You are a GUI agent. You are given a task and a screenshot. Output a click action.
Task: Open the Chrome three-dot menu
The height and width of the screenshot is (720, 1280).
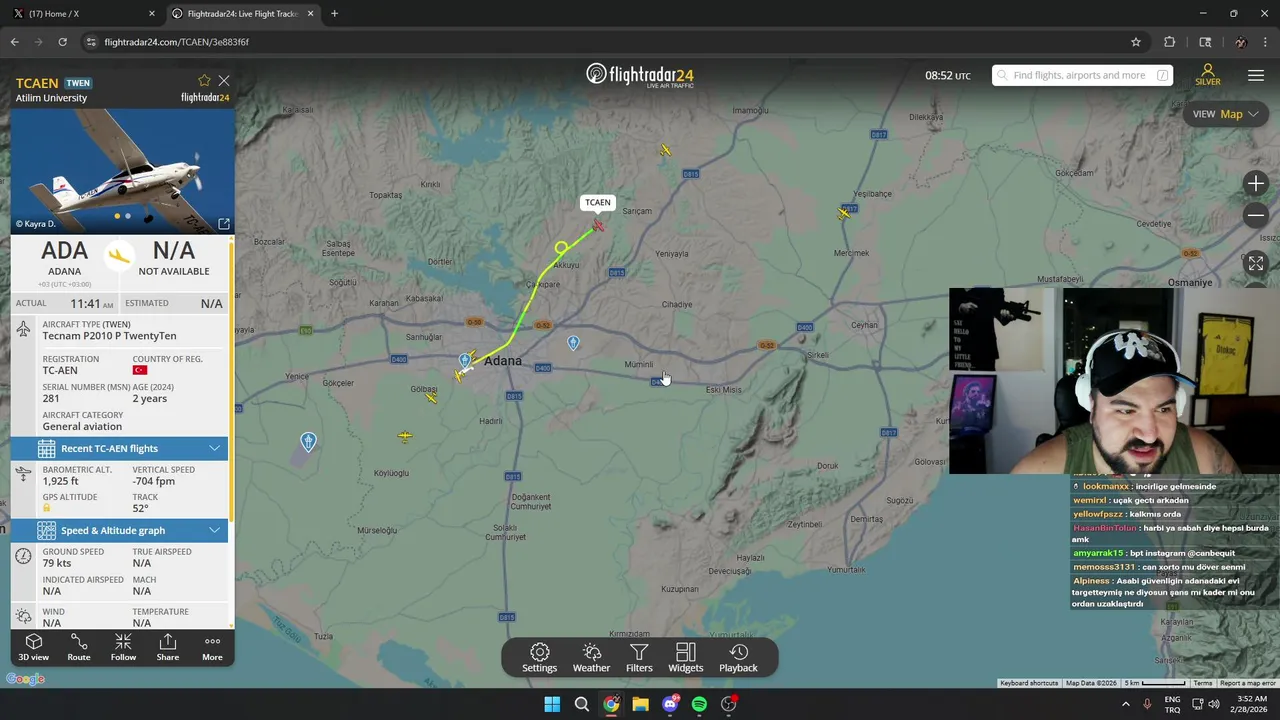point(1266,42)
